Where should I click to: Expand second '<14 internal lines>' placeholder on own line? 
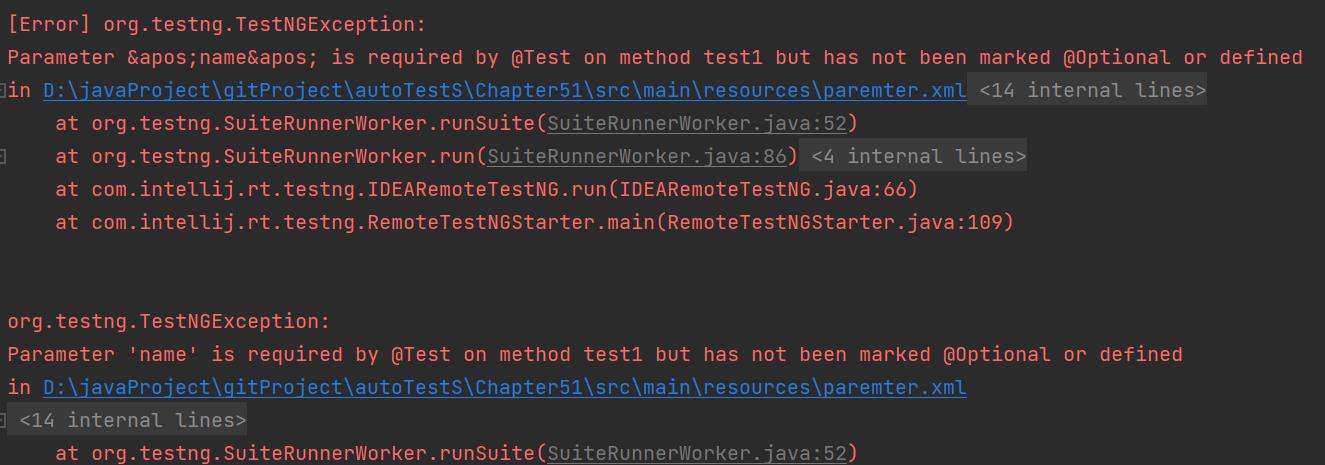[132, 421]
